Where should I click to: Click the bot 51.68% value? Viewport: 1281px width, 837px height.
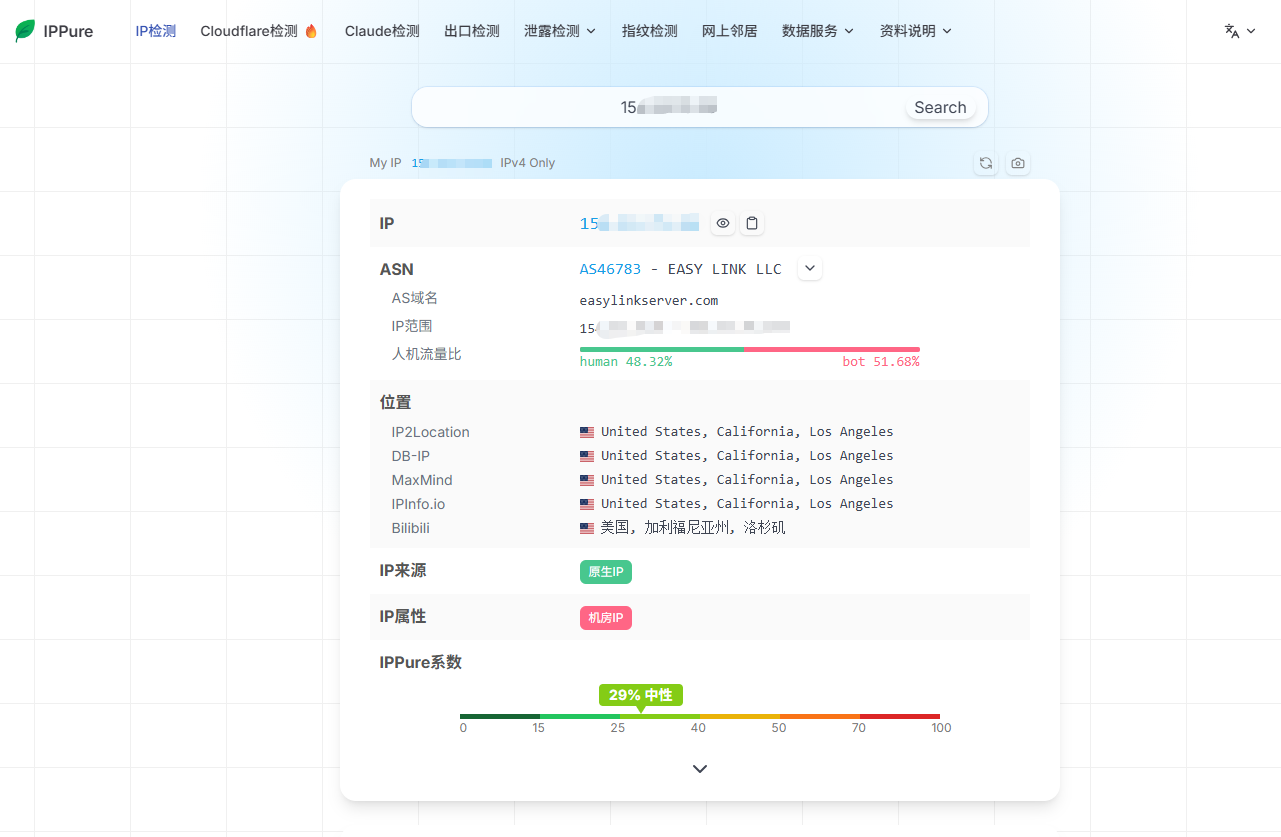pos(881,362)
